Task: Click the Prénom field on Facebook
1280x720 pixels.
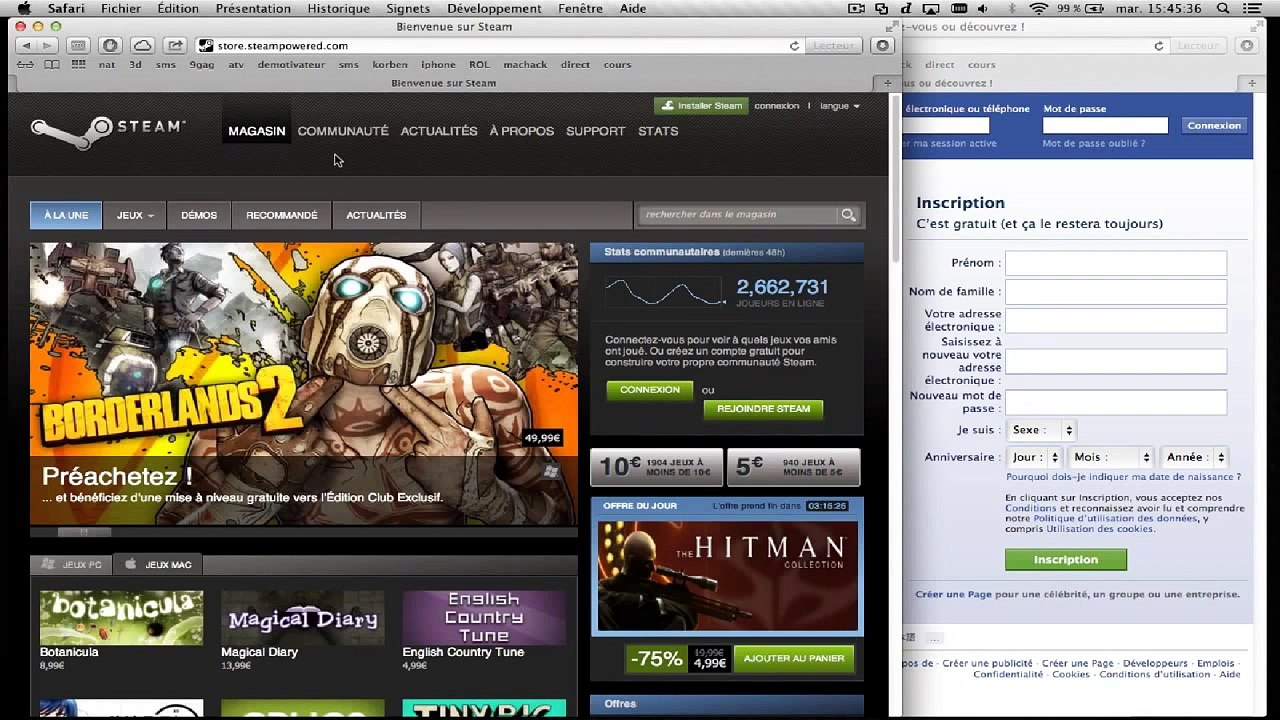Action: [1116, 263]
